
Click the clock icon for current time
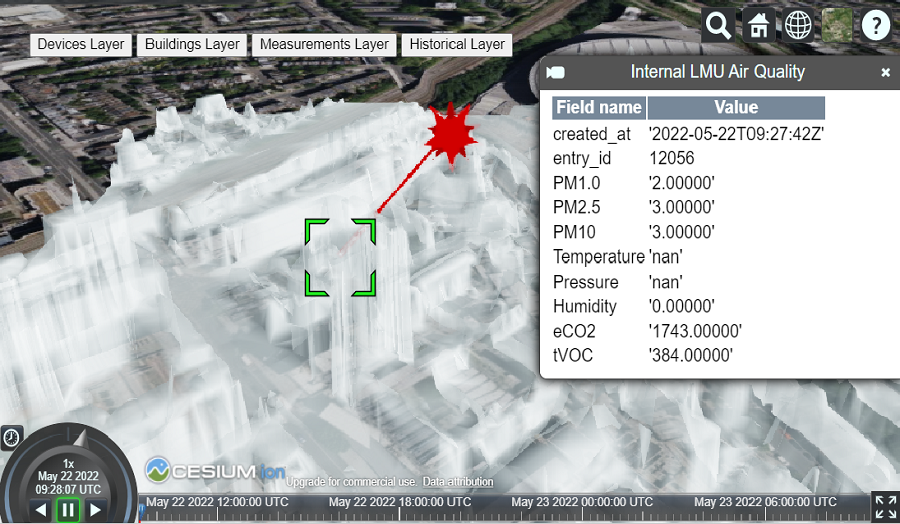coord(11,437)
